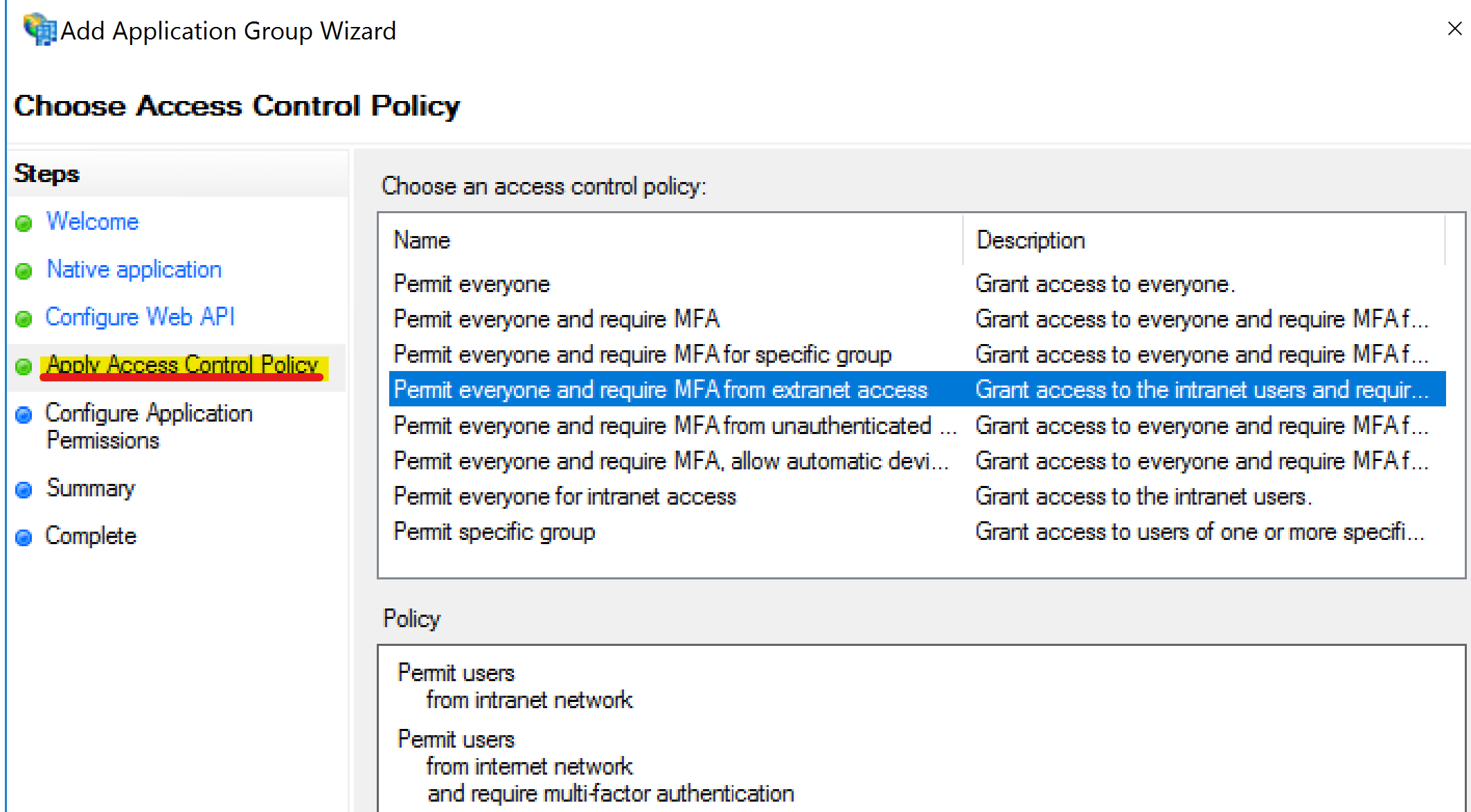Open the Configure Web API step
The height and width of the screenshot is (812, 1471).
click(140, 317)
